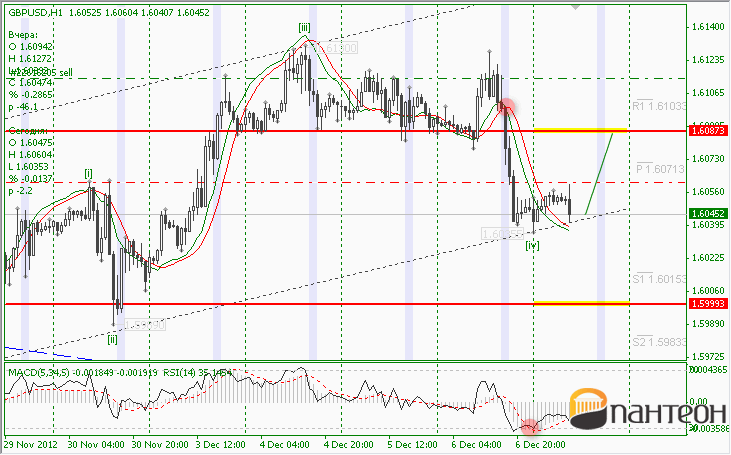
Task: Click the gray chart shift triangle at top
Action: click(x=576, y=7)
